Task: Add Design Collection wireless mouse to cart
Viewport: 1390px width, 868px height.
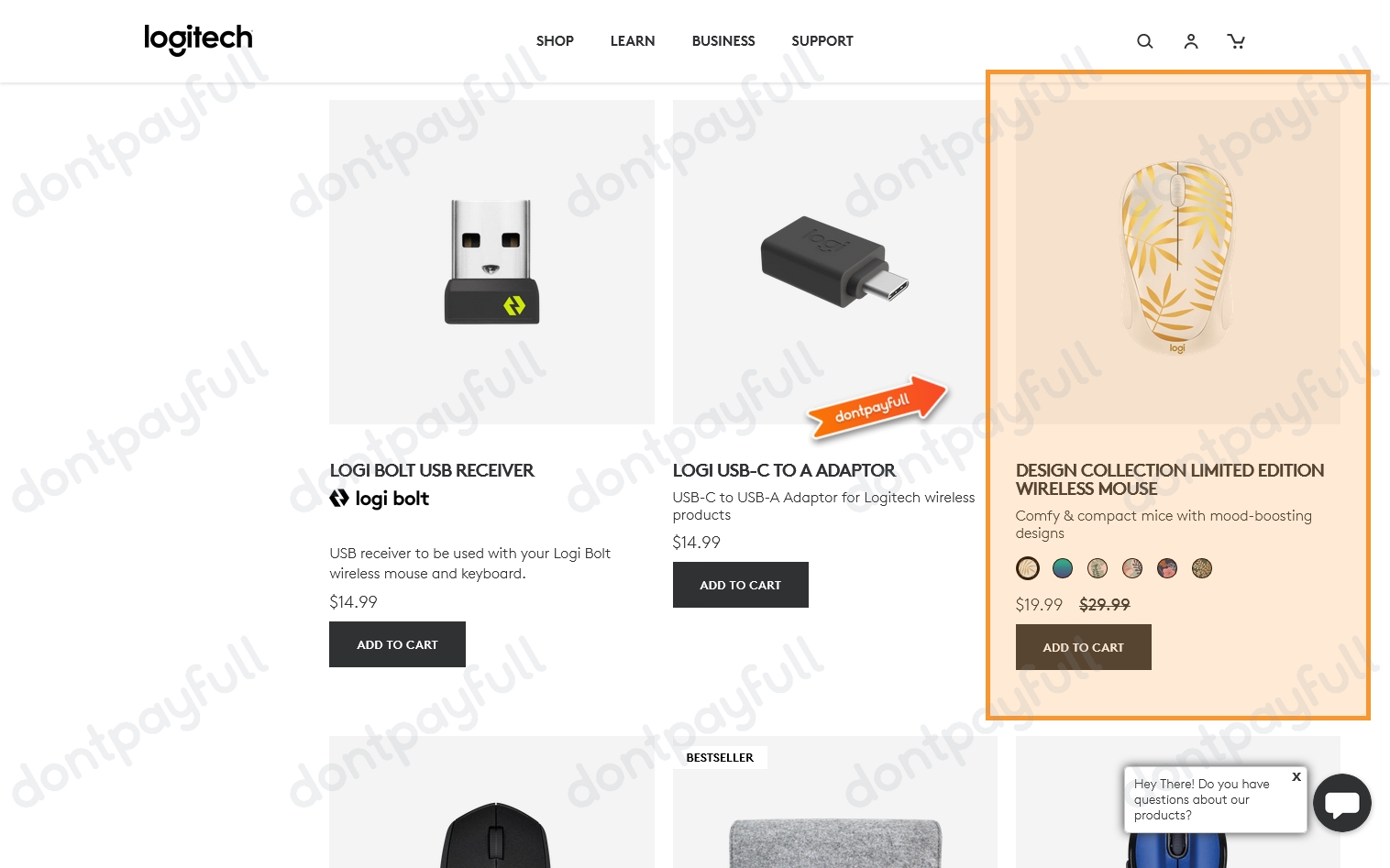Action: click(x=1083, y=647)
